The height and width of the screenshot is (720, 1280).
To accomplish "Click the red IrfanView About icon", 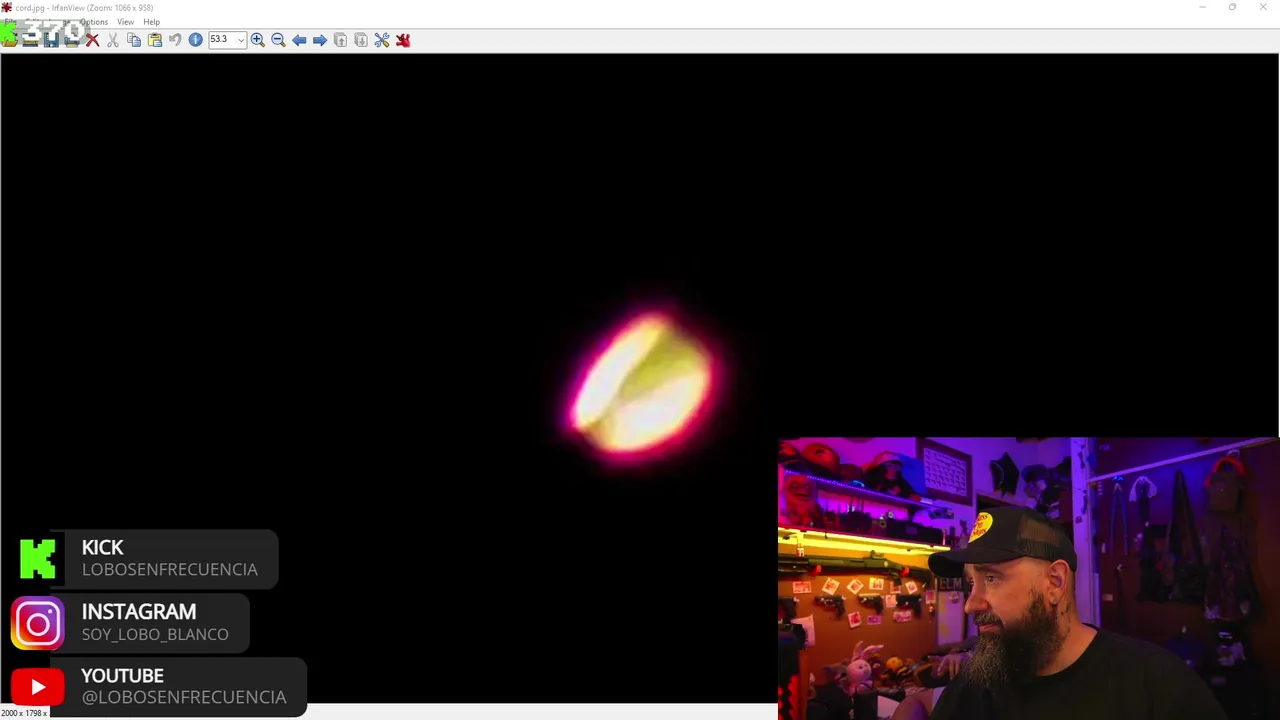I will 403,40.
